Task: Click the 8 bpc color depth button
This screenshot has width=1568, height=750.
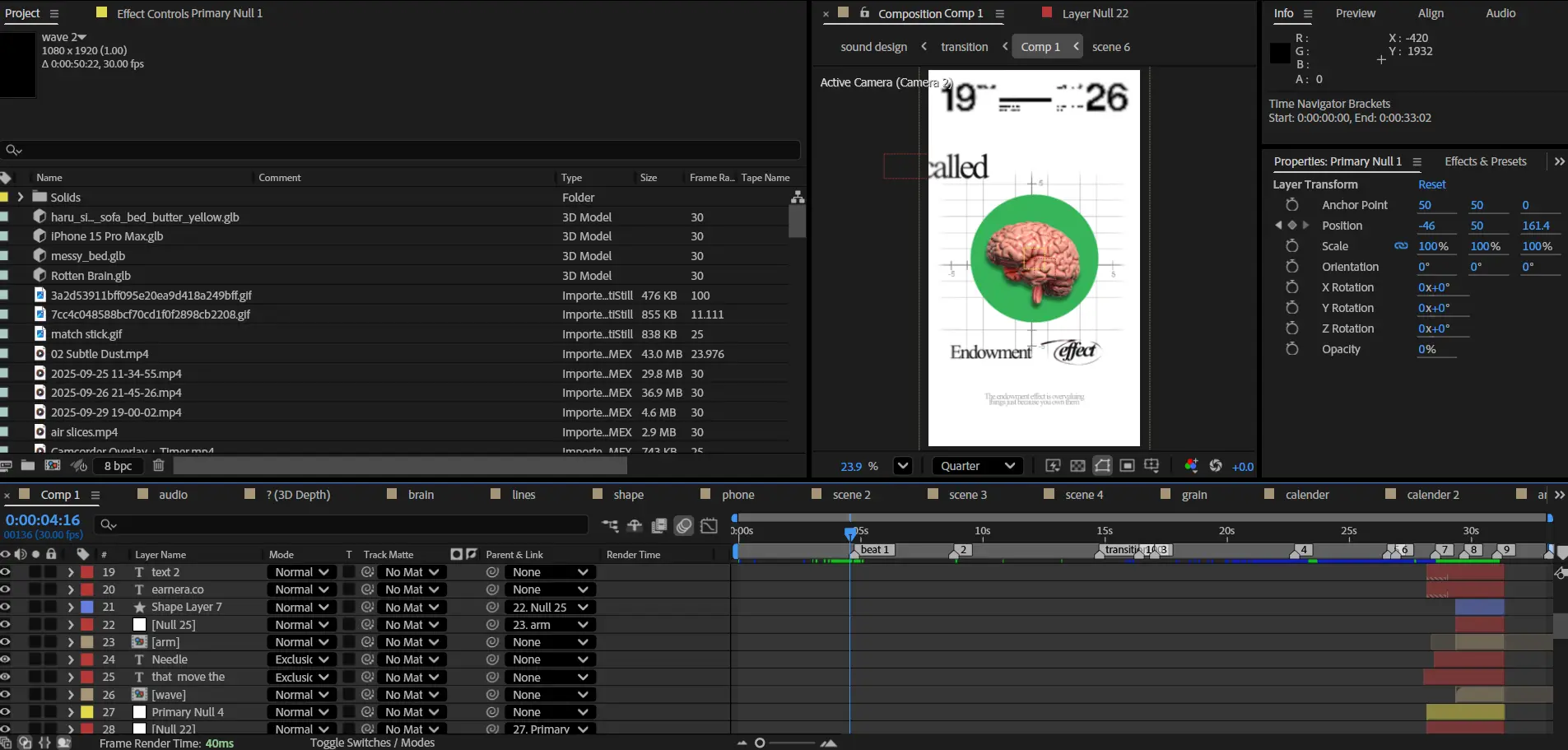Action: pos(118,466)
